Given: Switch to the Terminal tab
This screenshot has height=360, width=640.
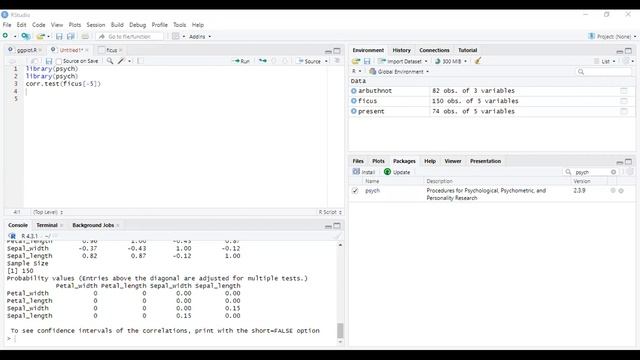Looking at the screenshot, I should [47, 225].
